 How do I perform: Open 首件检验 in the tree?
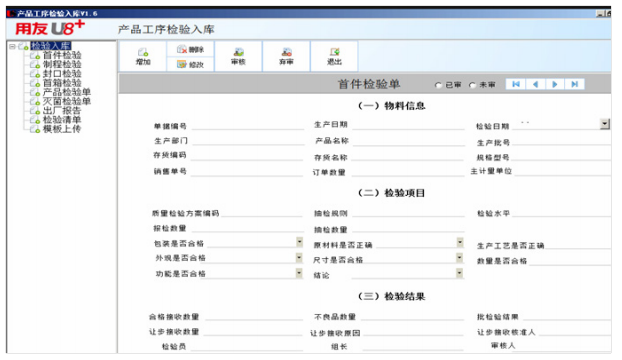pos(62,55)
